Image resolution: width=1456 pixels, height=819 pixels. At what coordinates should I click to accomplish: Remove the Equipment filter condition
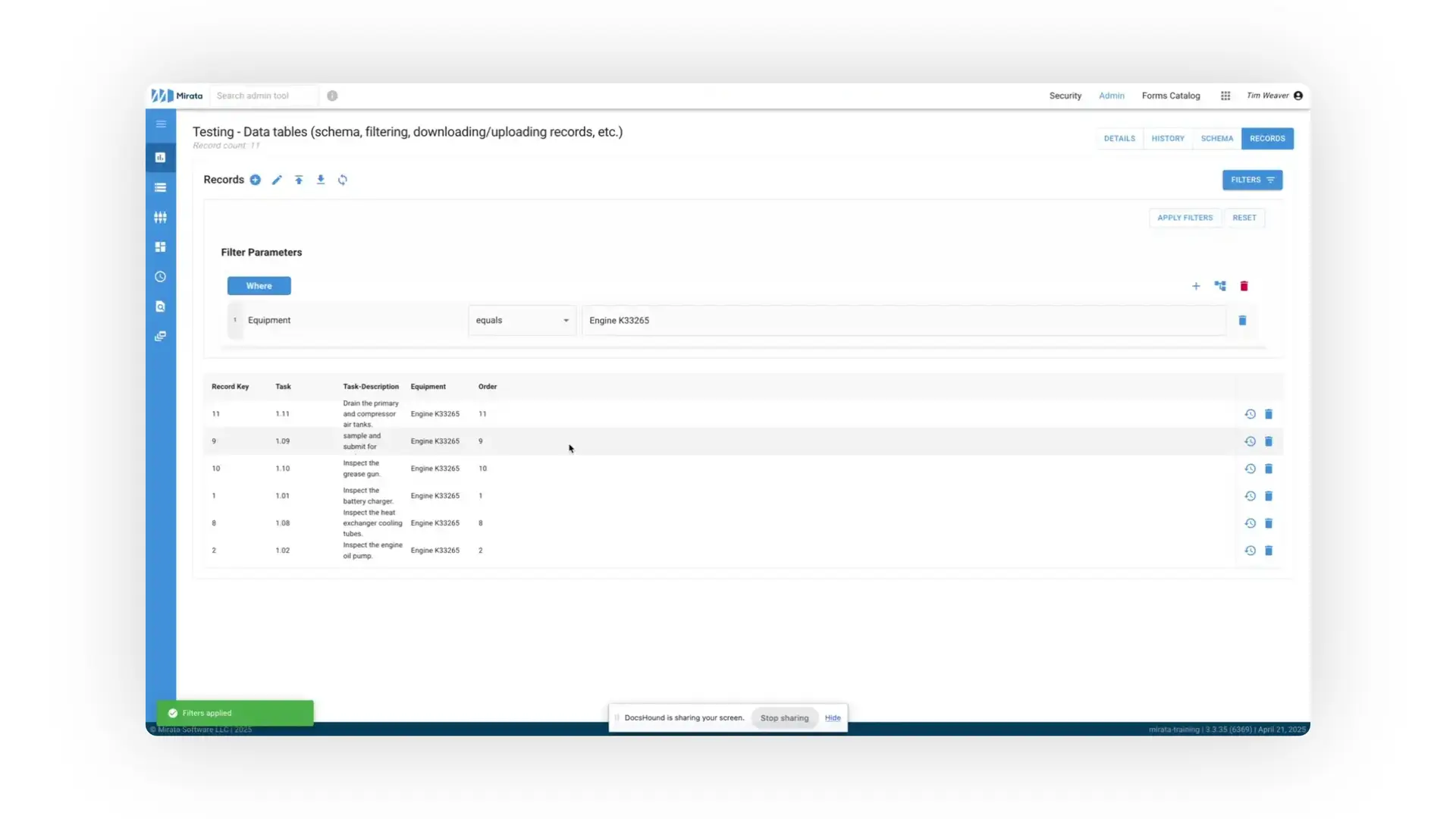click(1243, 320)
